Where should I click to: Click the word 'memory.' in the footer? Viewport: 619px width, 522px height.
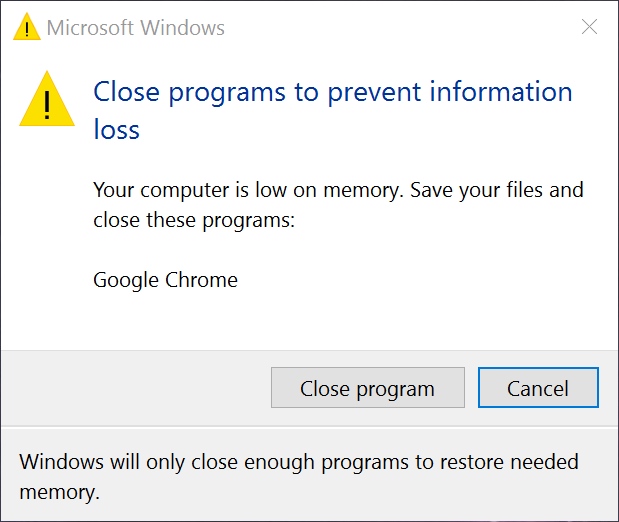[60, 493]
